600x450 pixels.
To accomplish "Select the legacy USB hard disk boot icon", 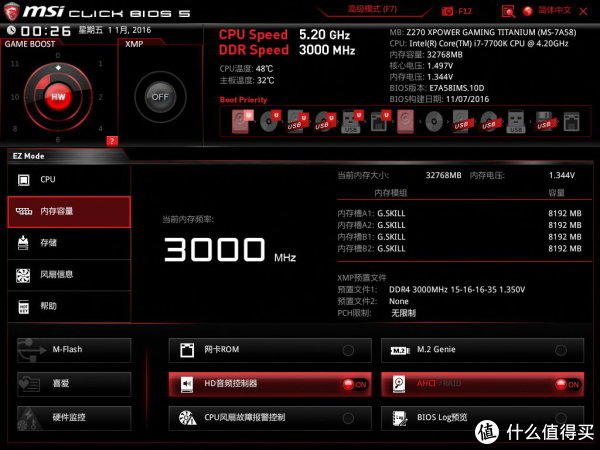I will pos(461,122).
